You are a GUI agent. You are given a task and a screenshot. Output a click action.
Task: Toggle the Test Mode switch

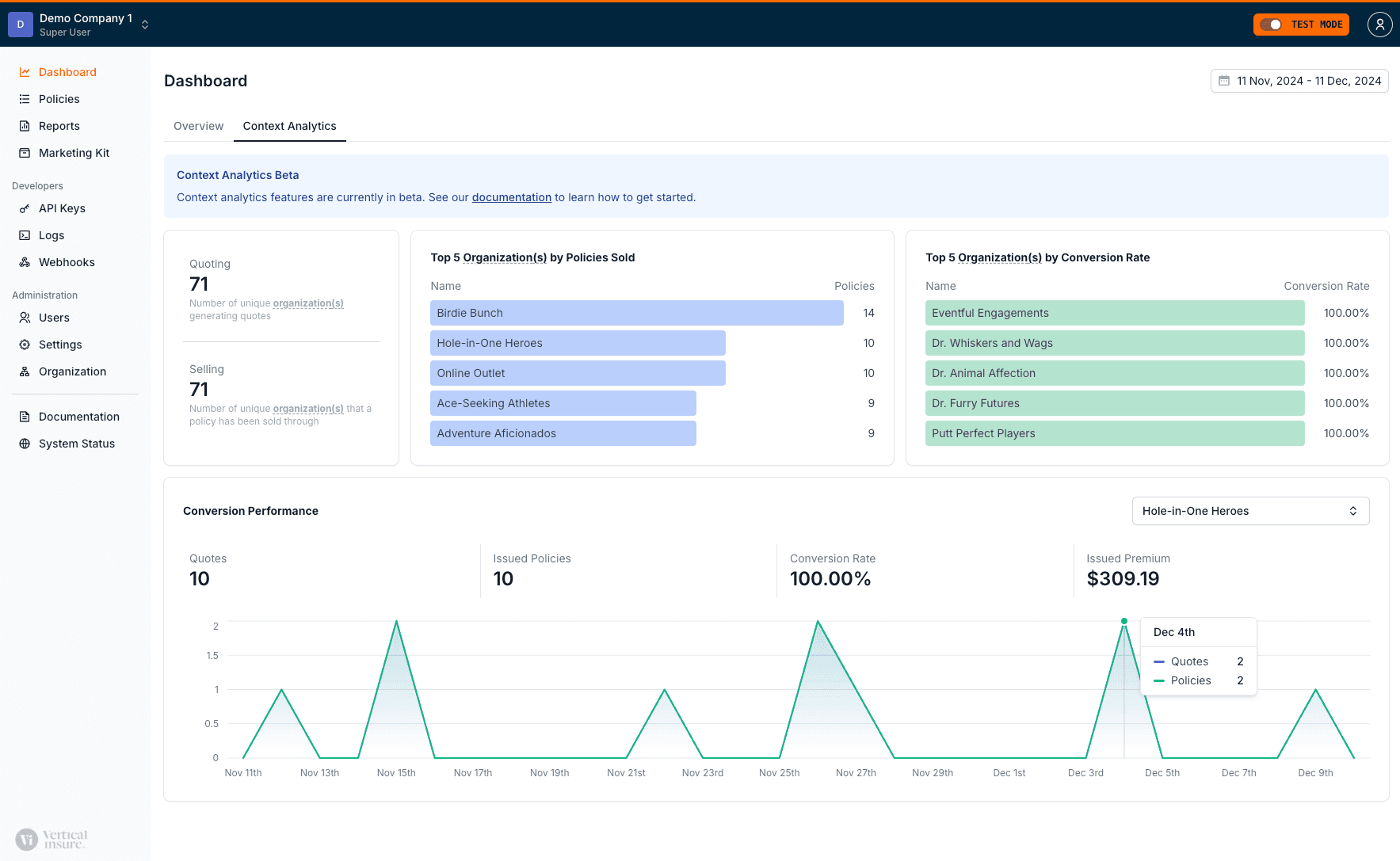pos(1271,25)
